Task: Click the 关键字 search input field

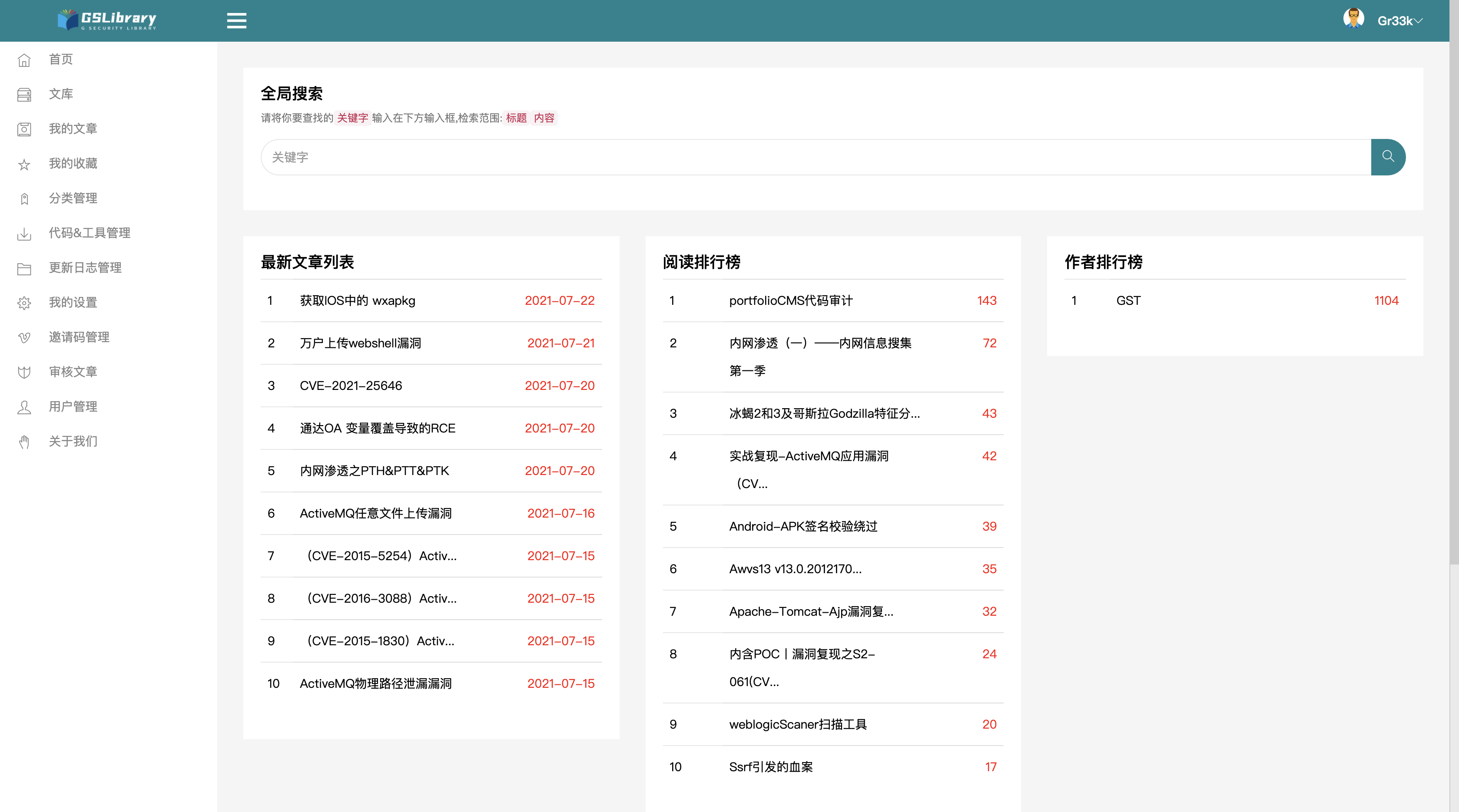Action: [816, 157]
